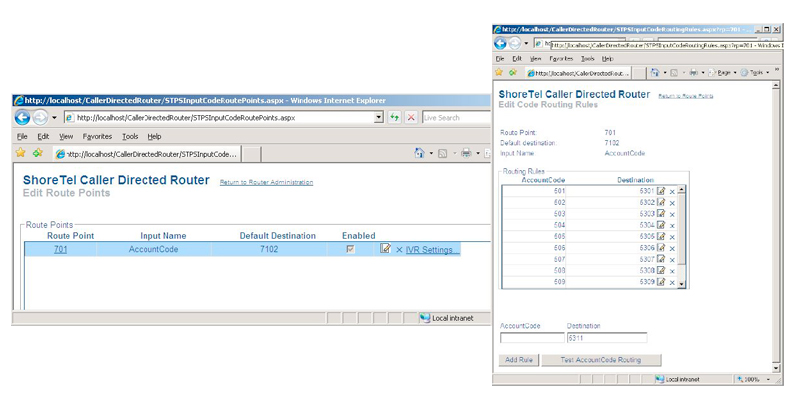Open the Favorites menu in Route Points window

click(97, 136)
